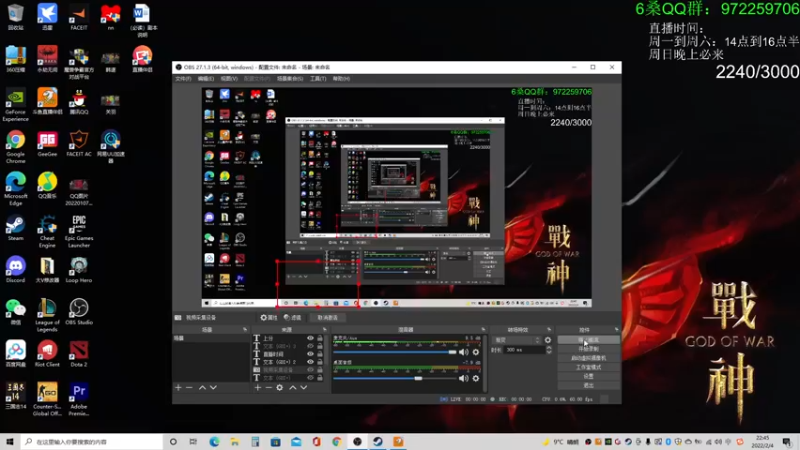Mute the microphone/Aux channel speaker icon
The width and height of the screenshot is (800, 450).
coord(463,352)
